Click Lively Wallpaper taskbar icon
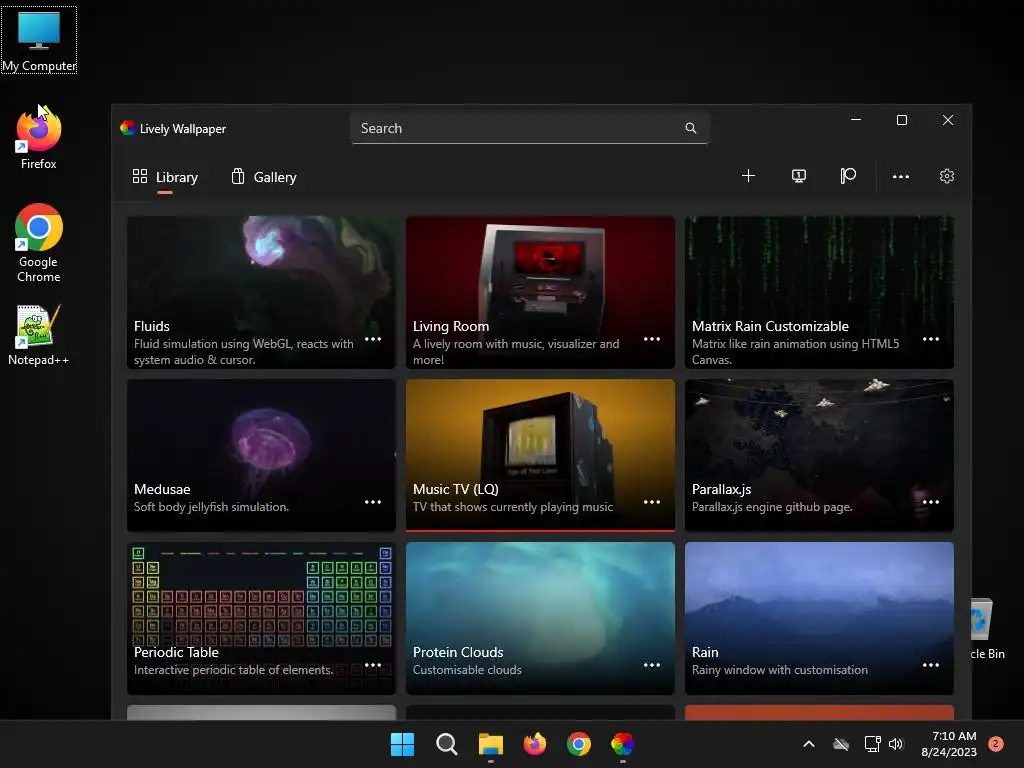Screen dimensions: 1024x768 (622, 744)
